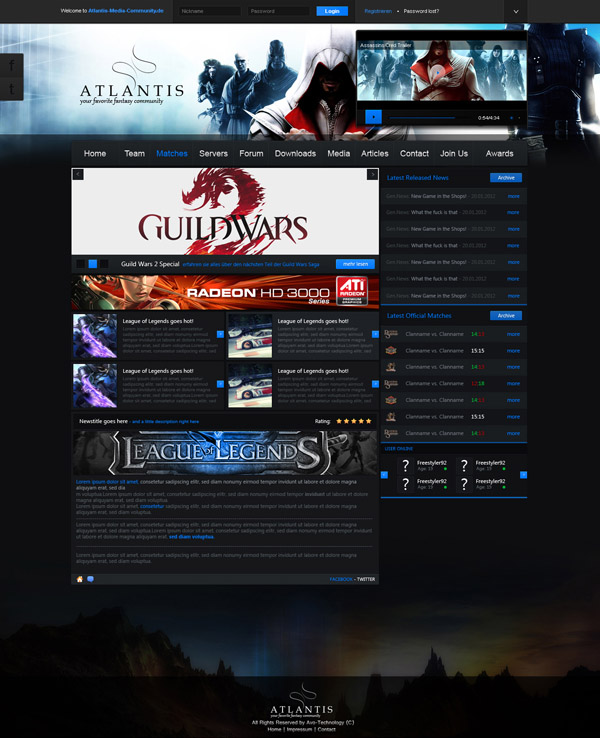Click clan logo on first match row

point(391,334)
